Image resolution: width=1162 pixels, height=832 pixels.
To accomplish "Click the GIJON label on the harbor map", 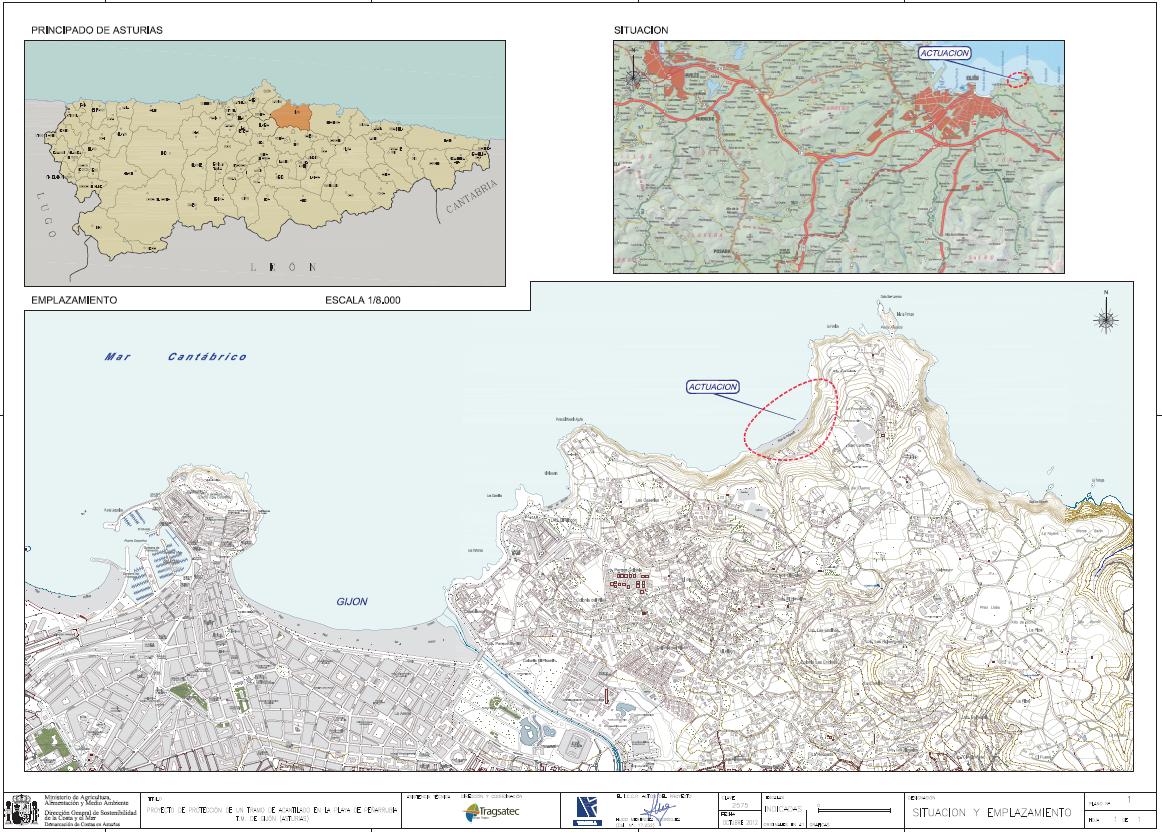I will 350,601.
